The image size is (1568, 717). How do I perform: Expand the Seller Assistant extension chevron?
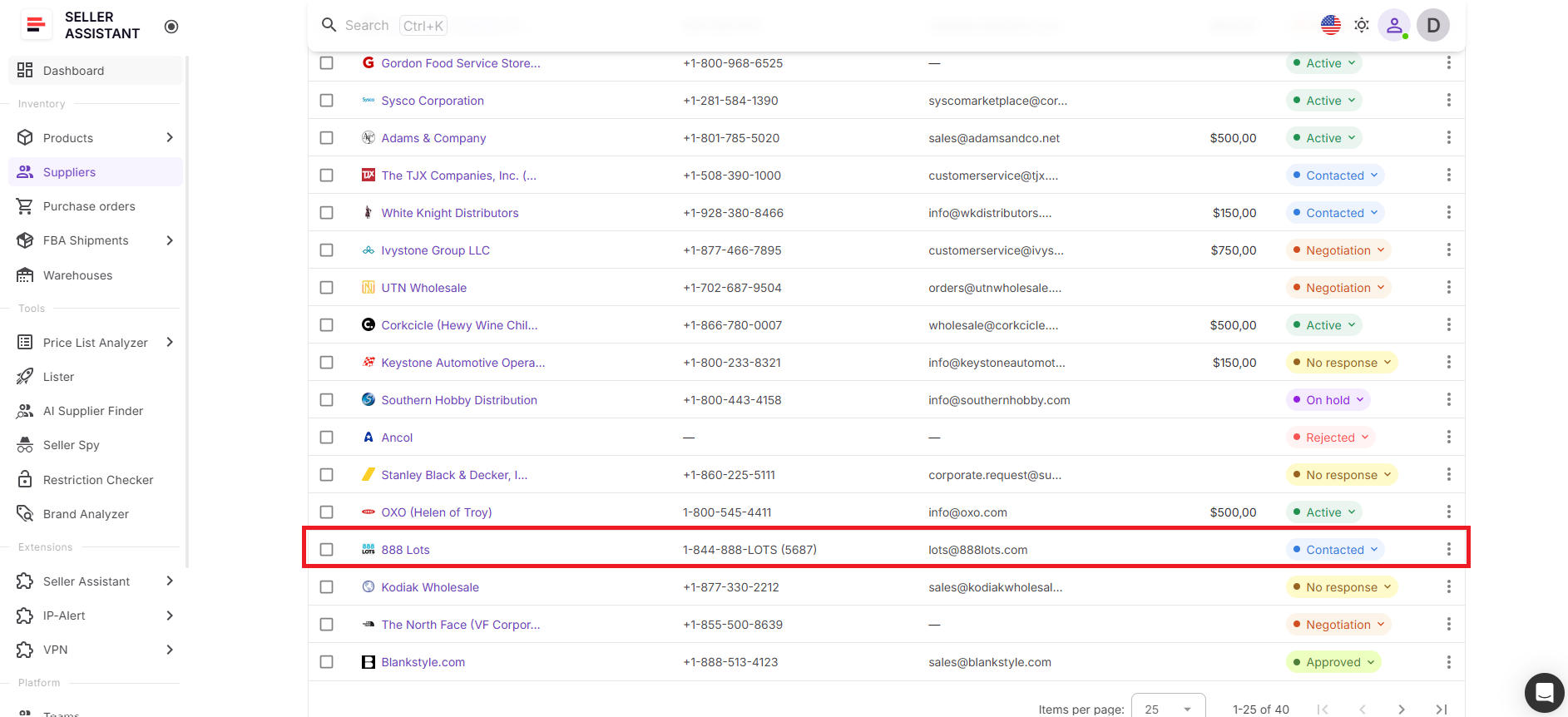(x=170, y=581)
